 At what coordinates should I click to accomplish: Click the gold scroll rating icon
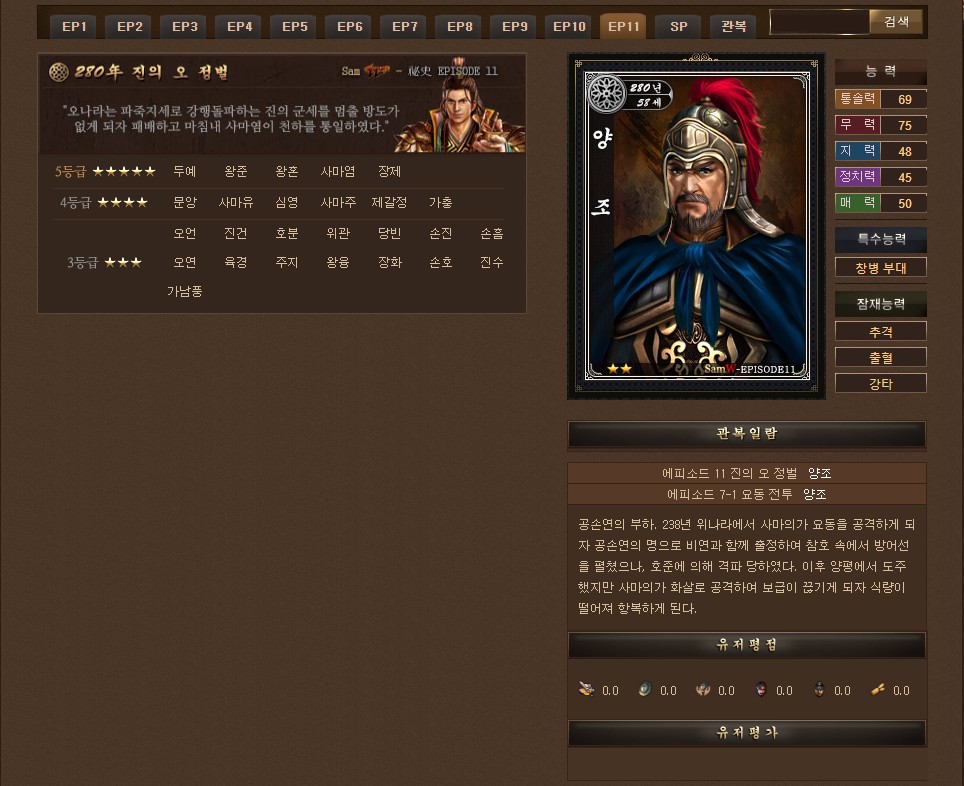tap(878, 689)
